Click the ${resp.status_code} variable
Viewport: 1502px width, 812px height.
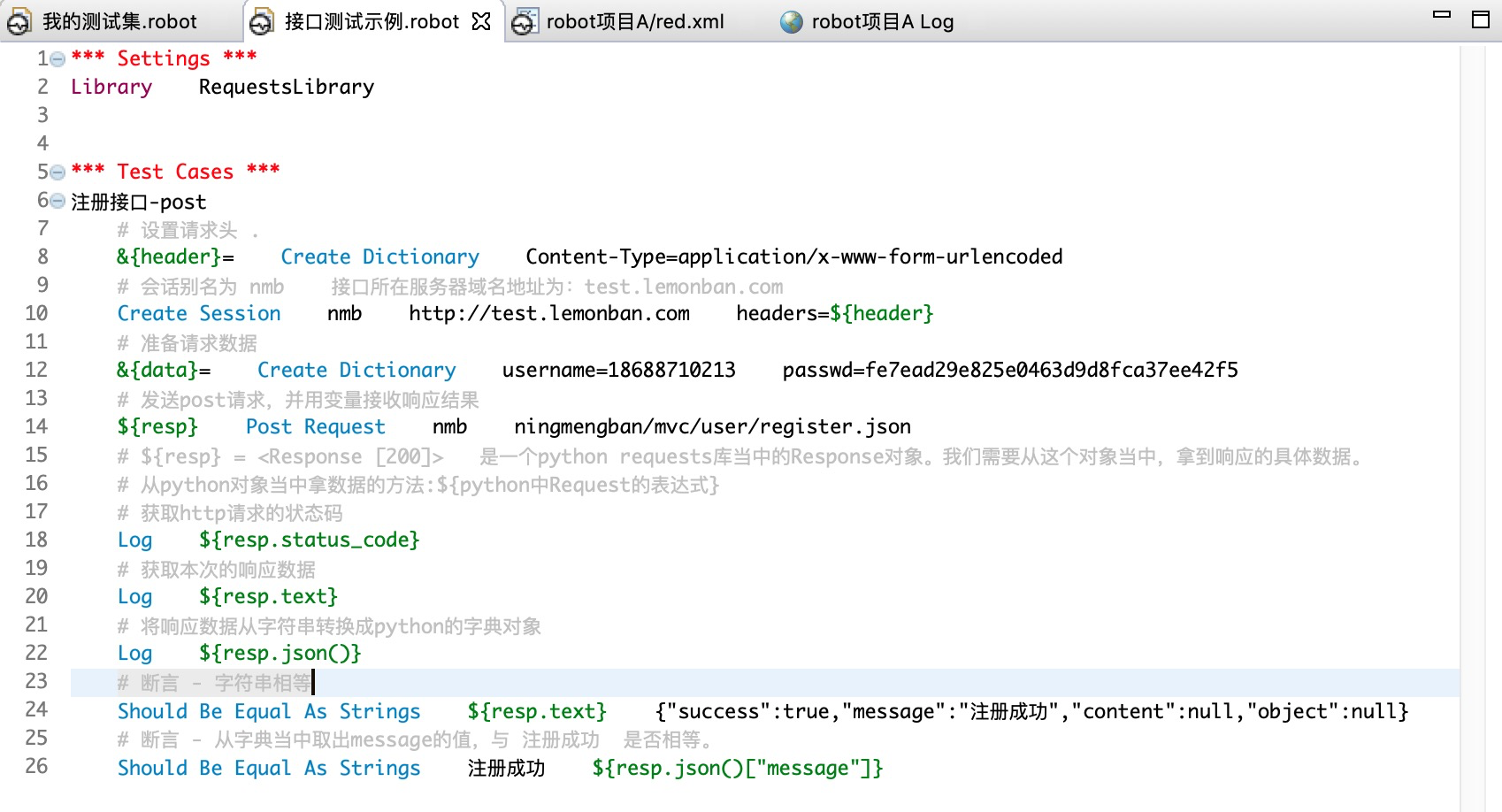tap(309, 540)
